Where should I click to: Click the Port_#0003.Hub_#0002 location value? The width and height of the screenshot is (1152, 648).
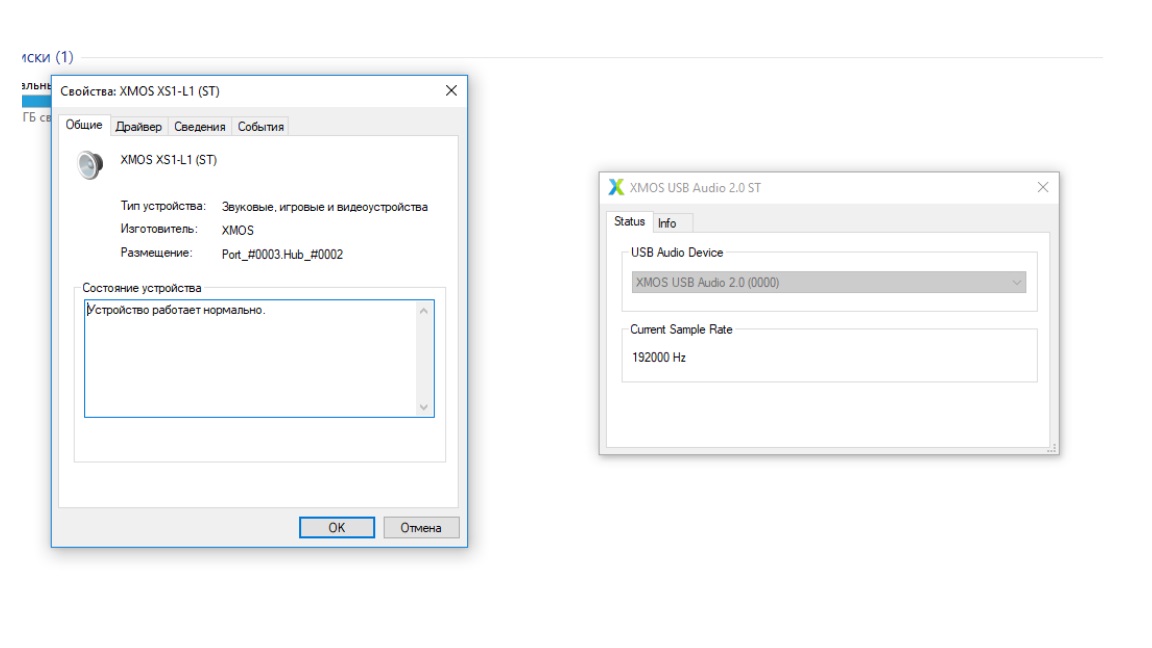(x=282, y=254)
